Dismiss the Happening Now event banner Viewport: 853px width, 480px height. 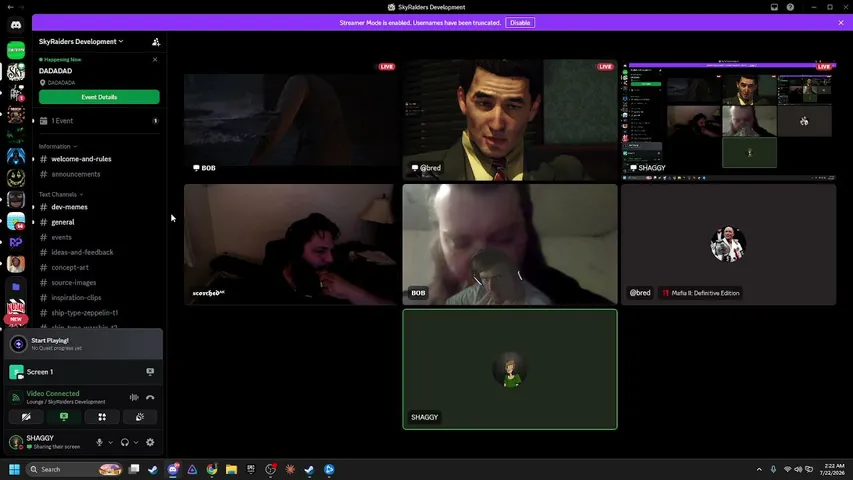point(155,59)
